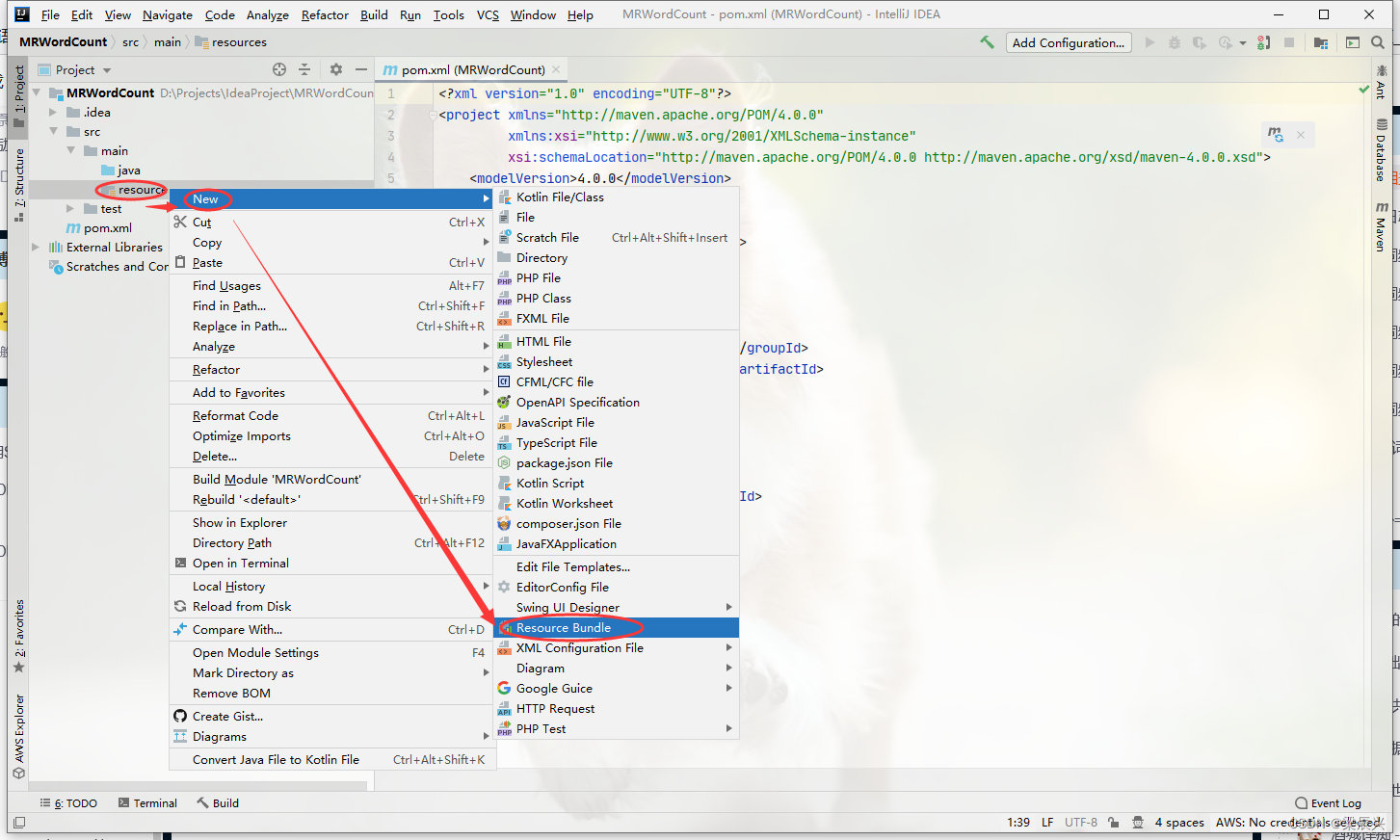
Task: Select HTML File in New submenu
Action: pos(616,341)
